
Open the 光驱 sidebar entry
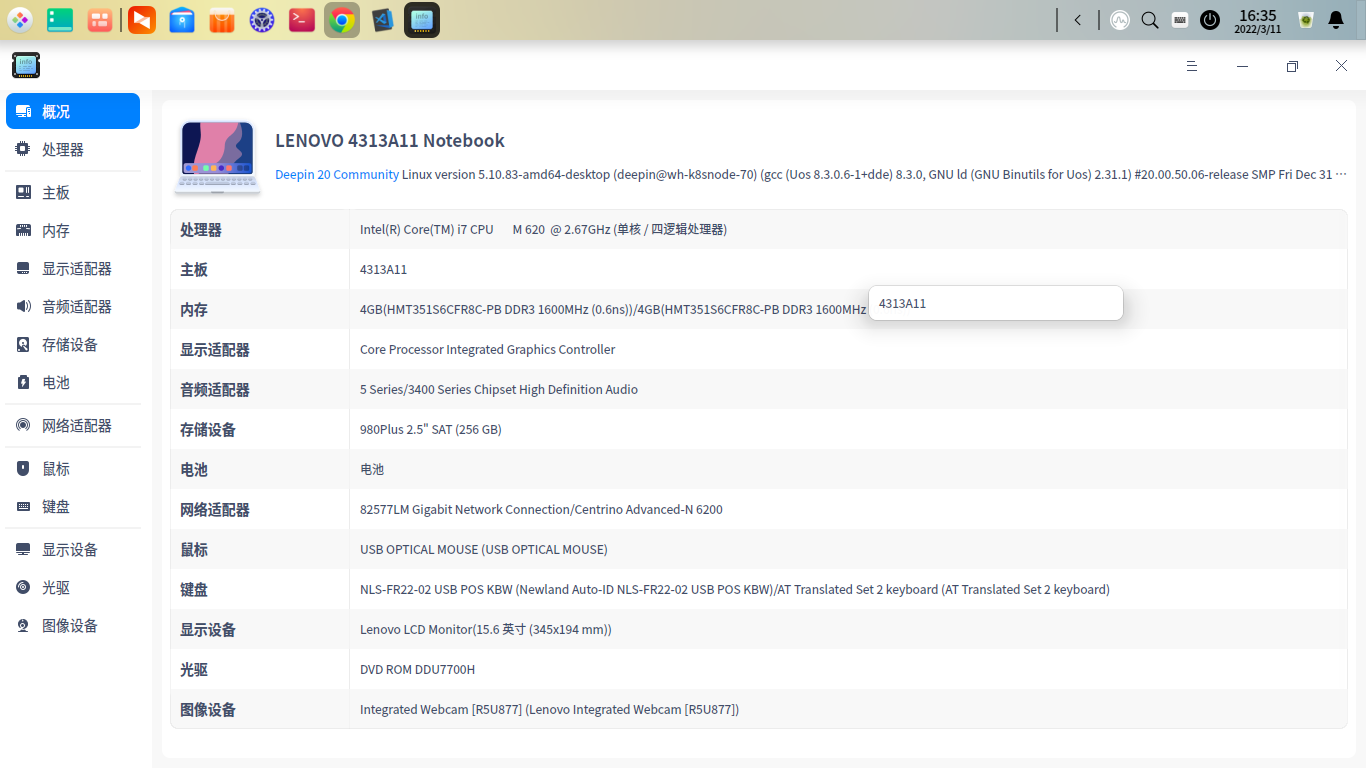tap(73, 587)
